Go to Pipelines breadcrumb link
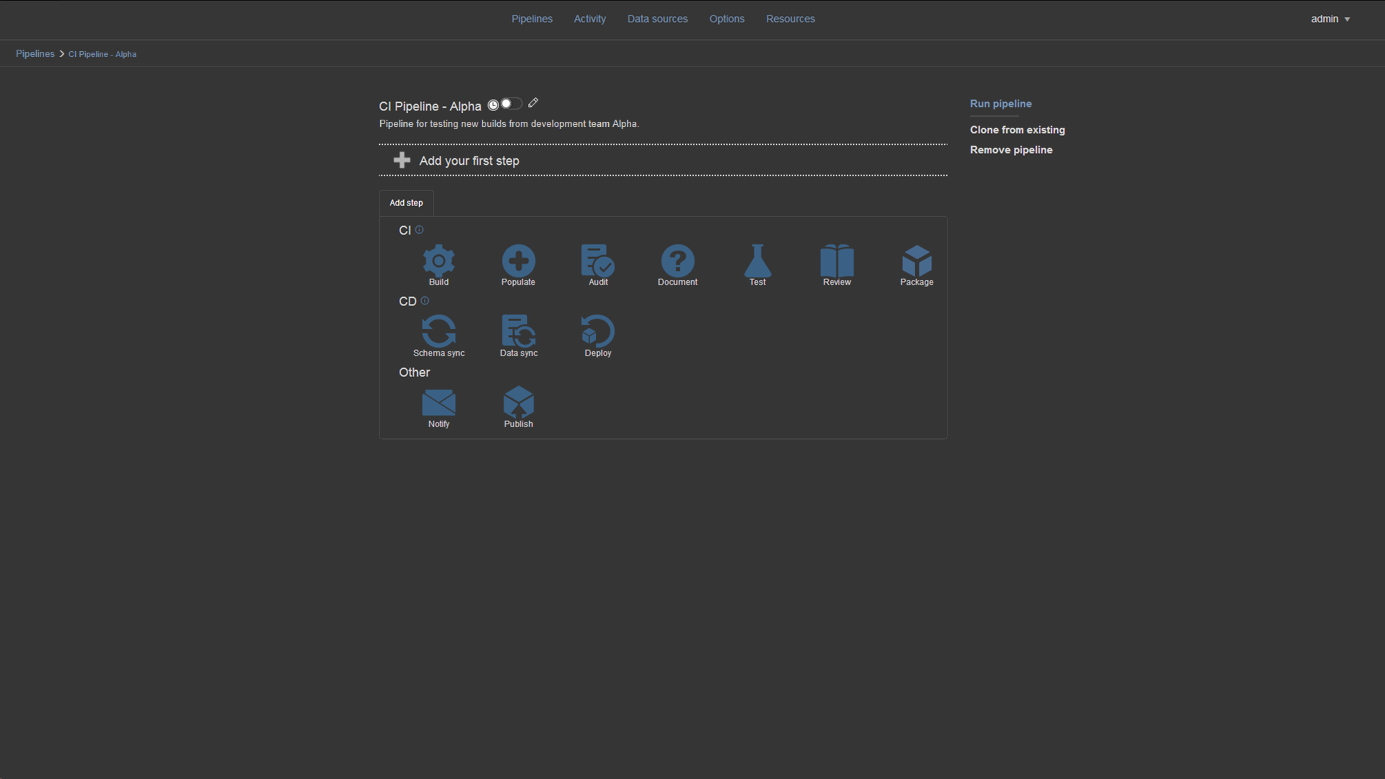 pos(35,54)
